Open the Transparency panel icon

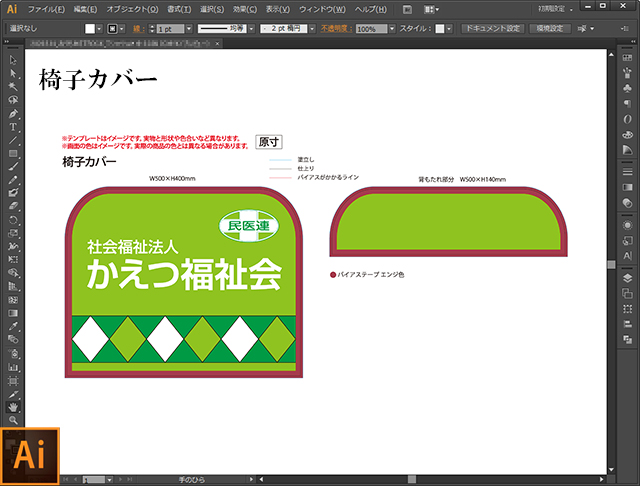627,202
